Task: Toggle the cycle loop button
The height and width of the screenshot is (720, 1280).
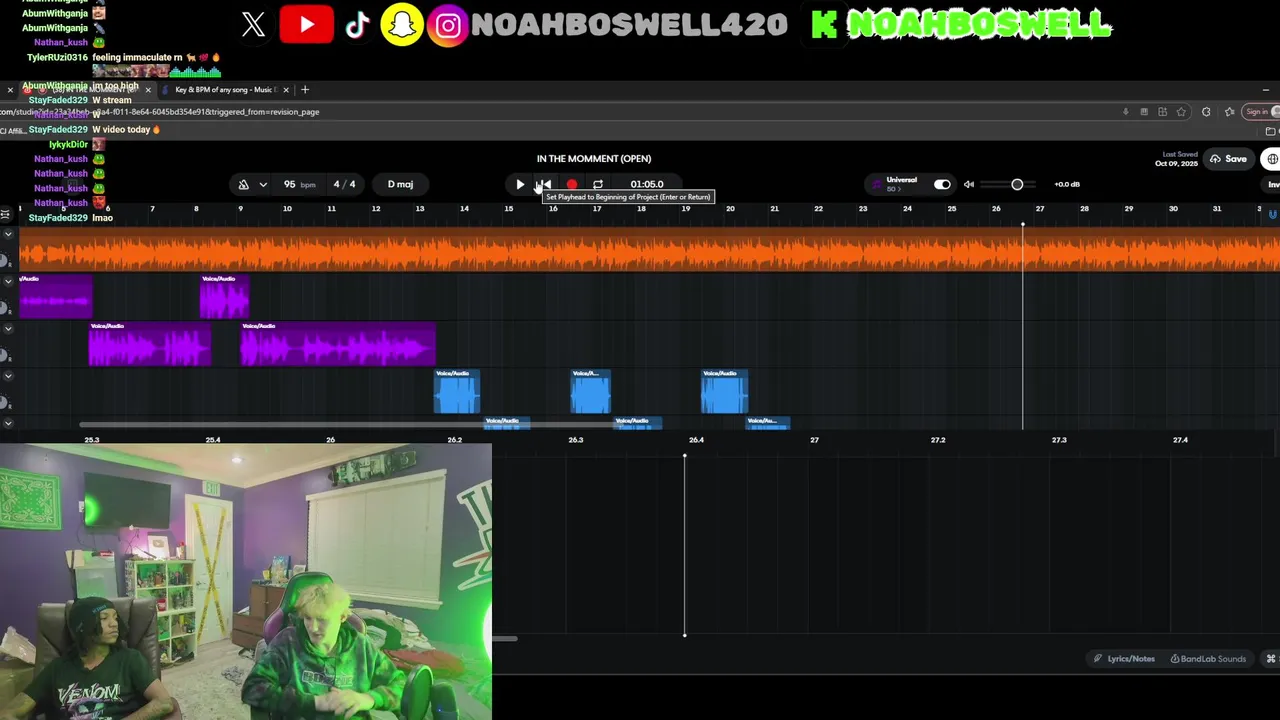Action: [598, 184]
